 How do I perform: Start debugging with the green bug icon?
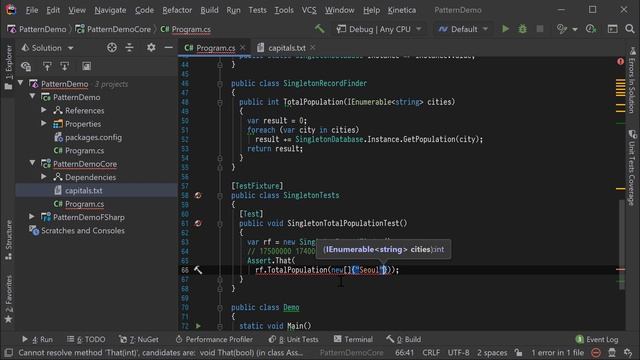[x=522, y=29]
